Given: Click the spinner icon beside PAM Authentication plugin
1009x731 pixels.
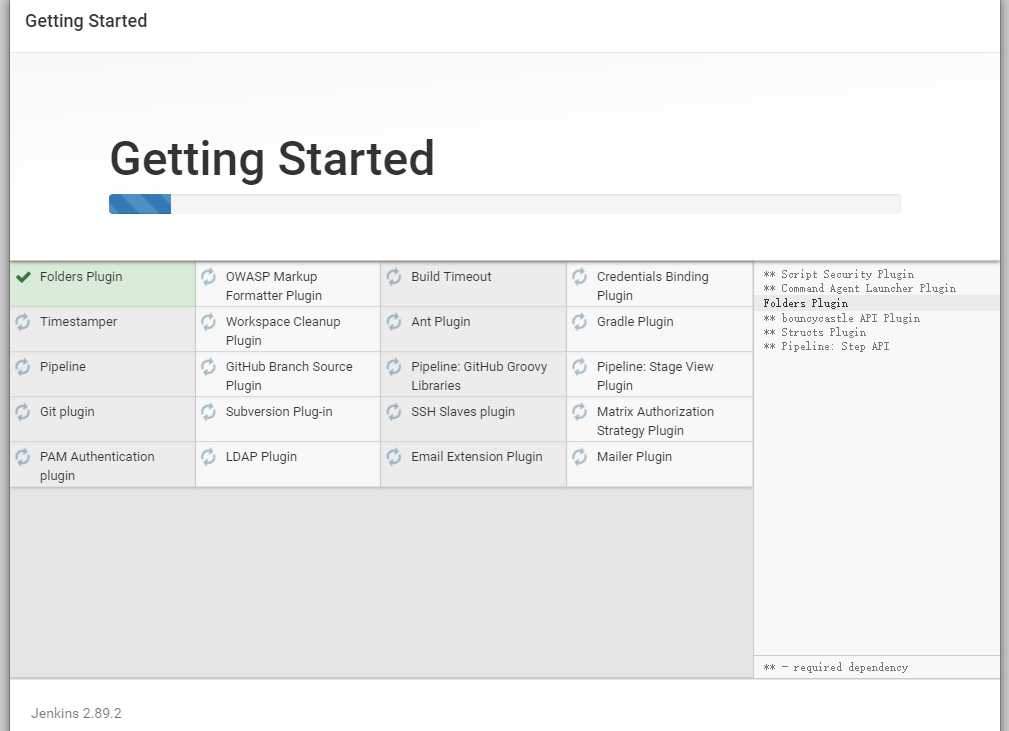Looking at the screenshot, I should [x=23, y=457].
